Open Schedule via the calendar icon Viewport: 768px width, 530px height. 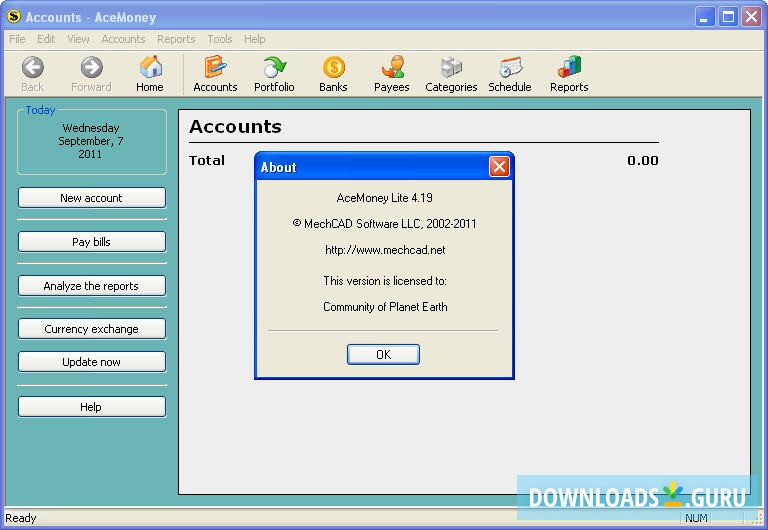pos(510,67)
